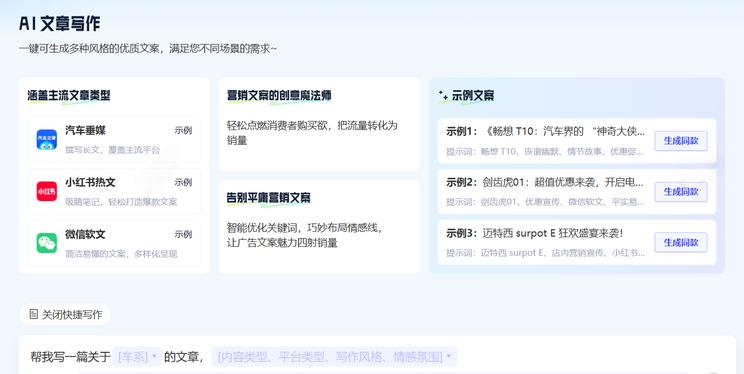
Task: Click the sparkle icon beside 示例文案
Action: point(443,95)
